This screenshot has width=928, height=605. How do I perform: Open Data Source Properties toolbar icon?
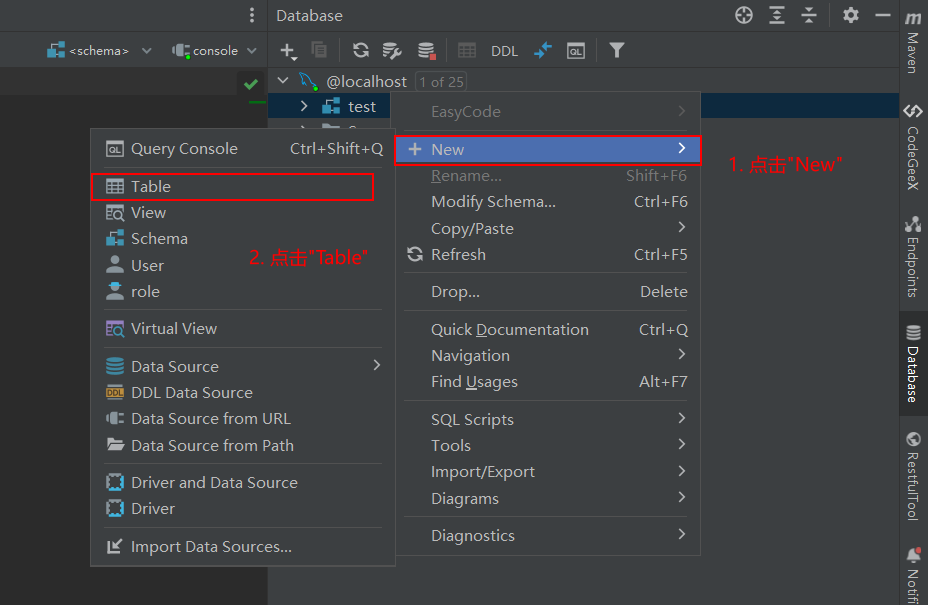pos(392,51)
